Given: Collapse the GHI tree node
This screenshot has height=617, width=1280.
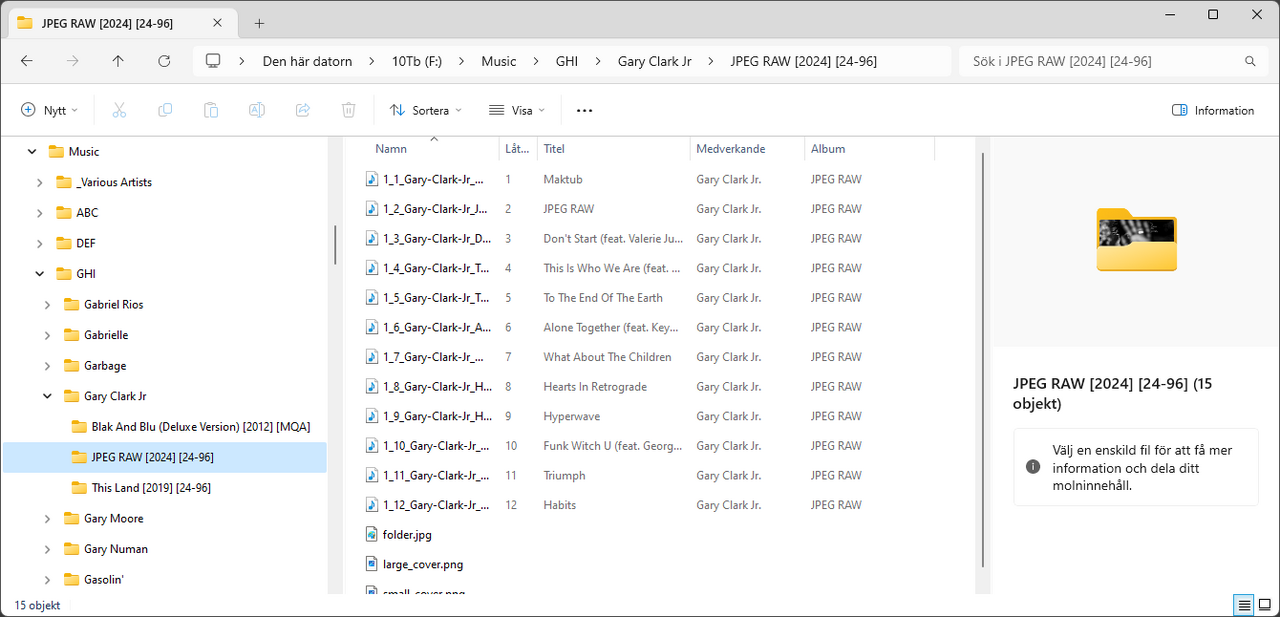Looking at the screenshot, I should click(39, 274).
